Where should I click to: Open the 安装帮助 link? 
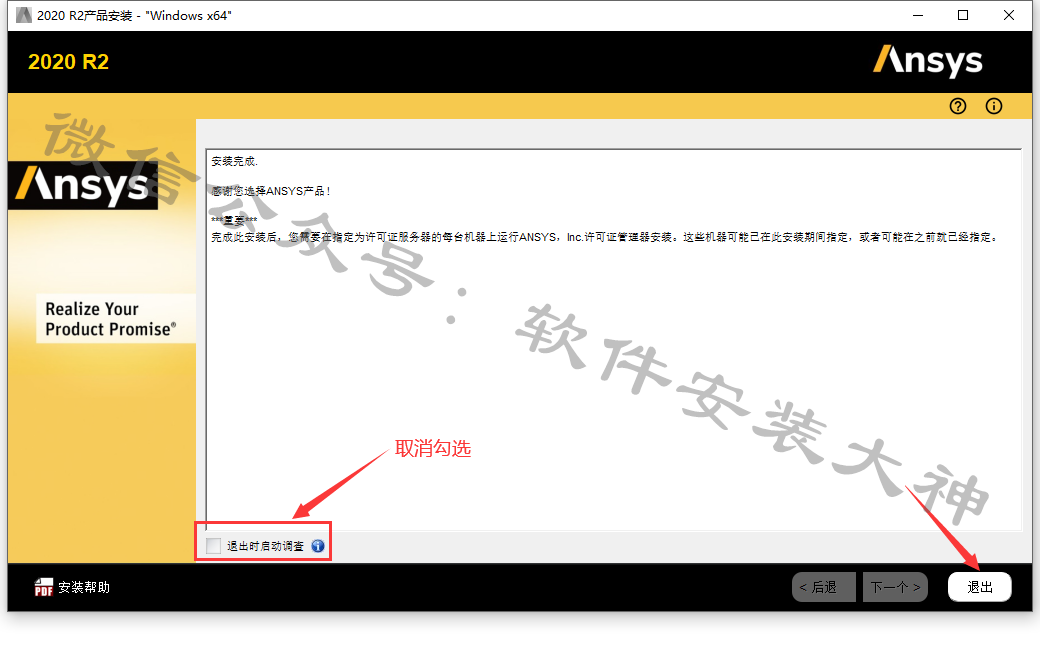[x=84, y=587]
